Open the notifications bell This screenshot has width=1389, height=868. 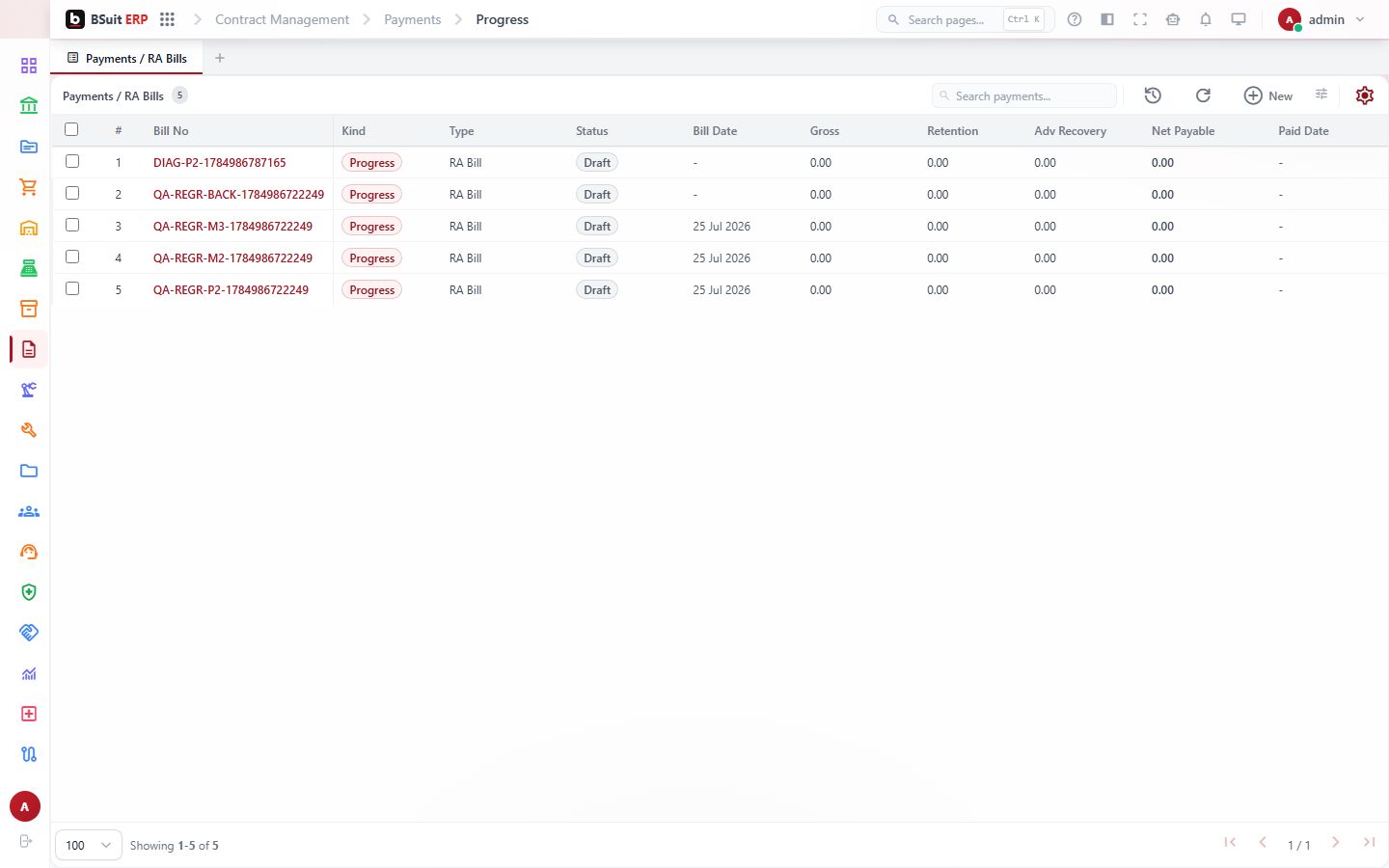coord(1206,19)
